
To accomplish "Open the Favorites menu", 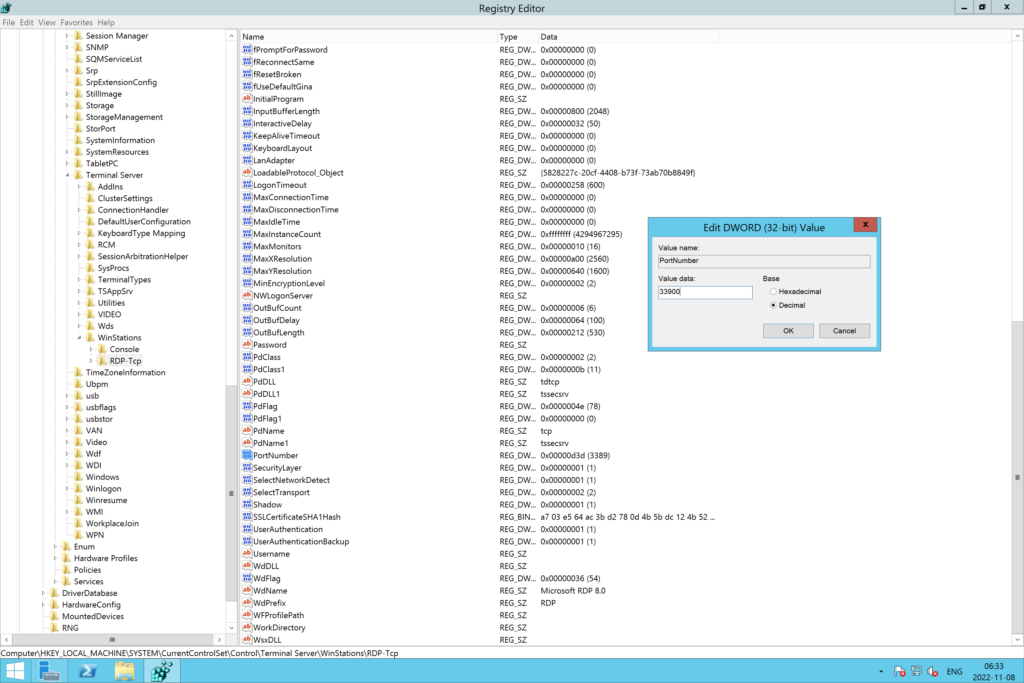I will point(77,21).
